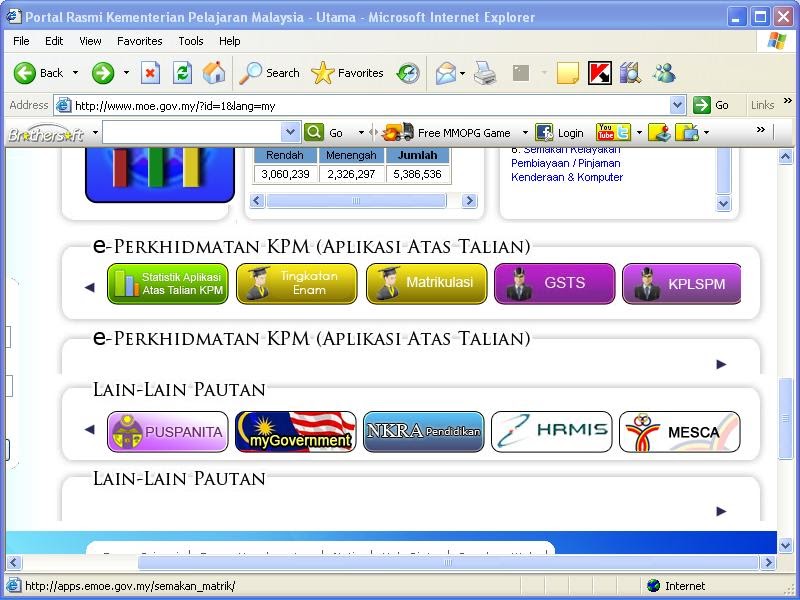Open the History clock icon
This screenshot has width=800, height=600.
pos(408,73)
